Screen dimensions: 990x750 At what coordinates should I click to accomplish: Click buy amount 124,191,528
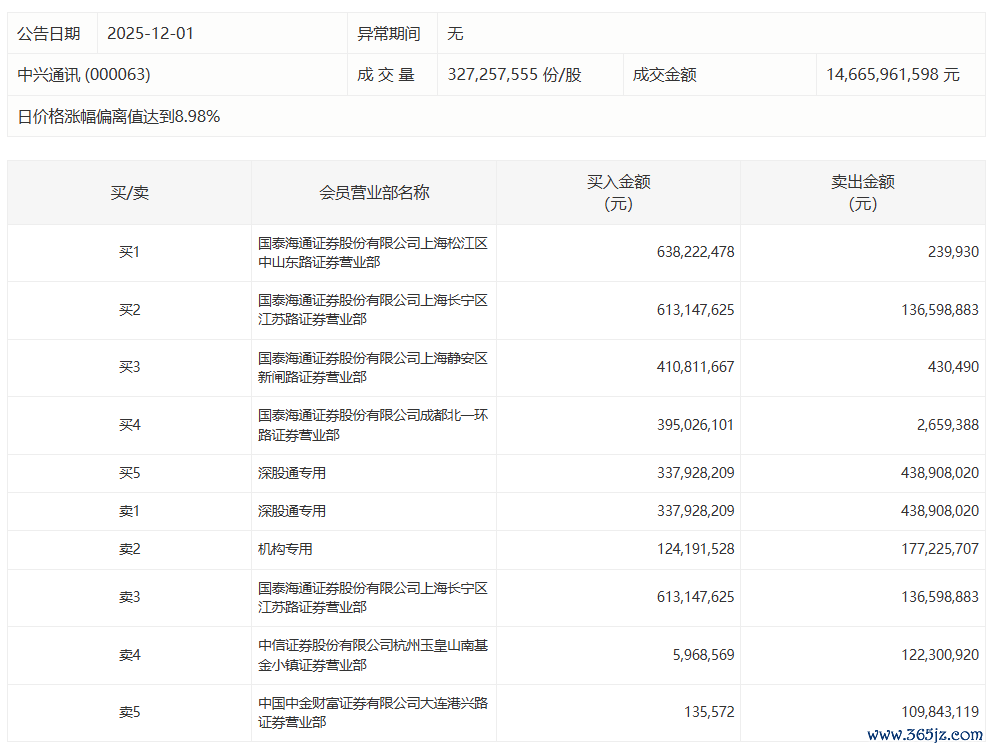(x=695, y=549)
